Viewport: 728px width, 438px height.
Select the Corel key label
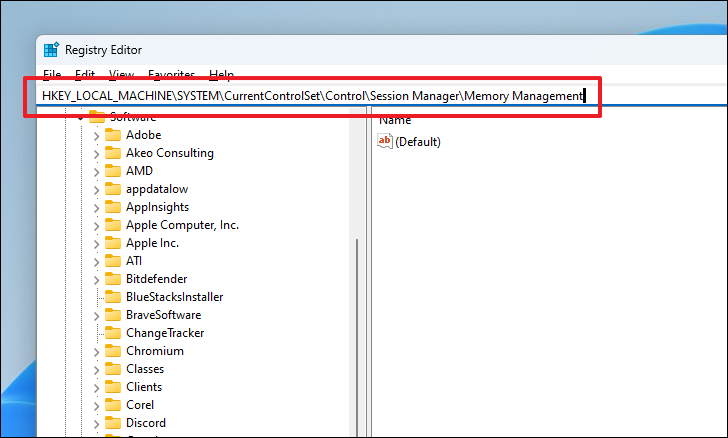[x=140, y=405]
